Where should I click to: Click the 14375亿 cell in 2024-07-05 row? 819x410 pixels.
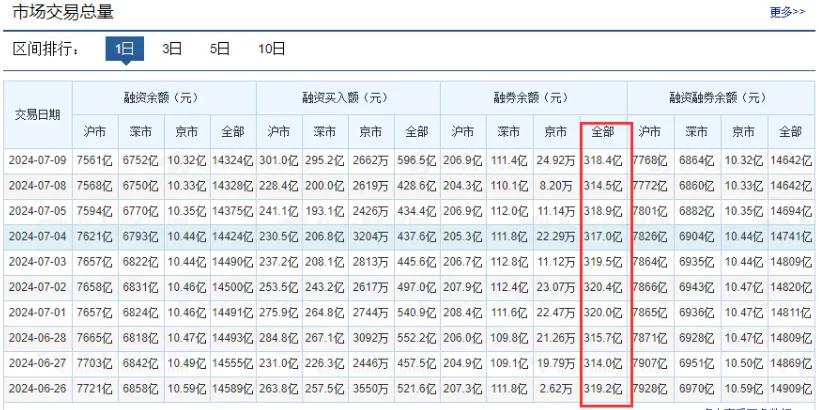233,211
